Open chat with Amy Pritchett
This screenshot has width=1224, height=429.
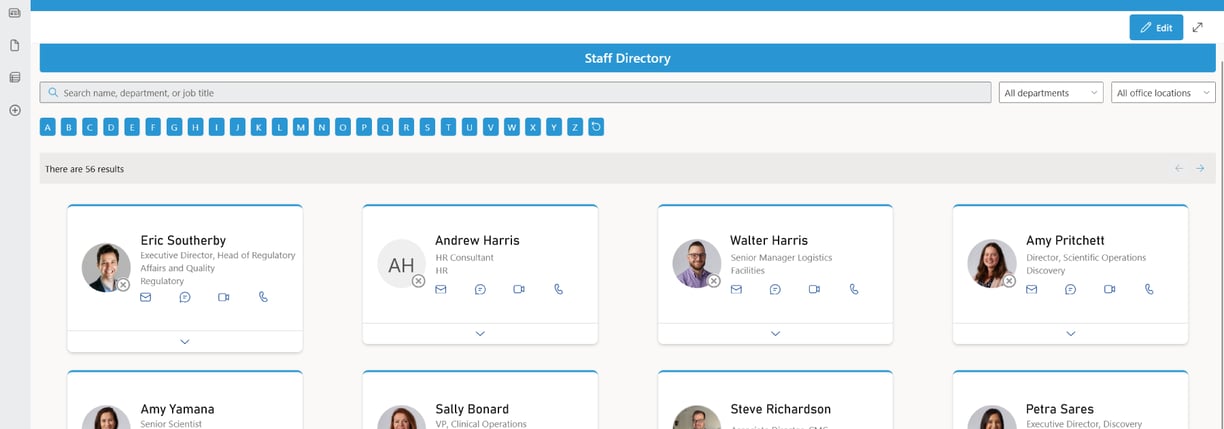click(1071, 289)
